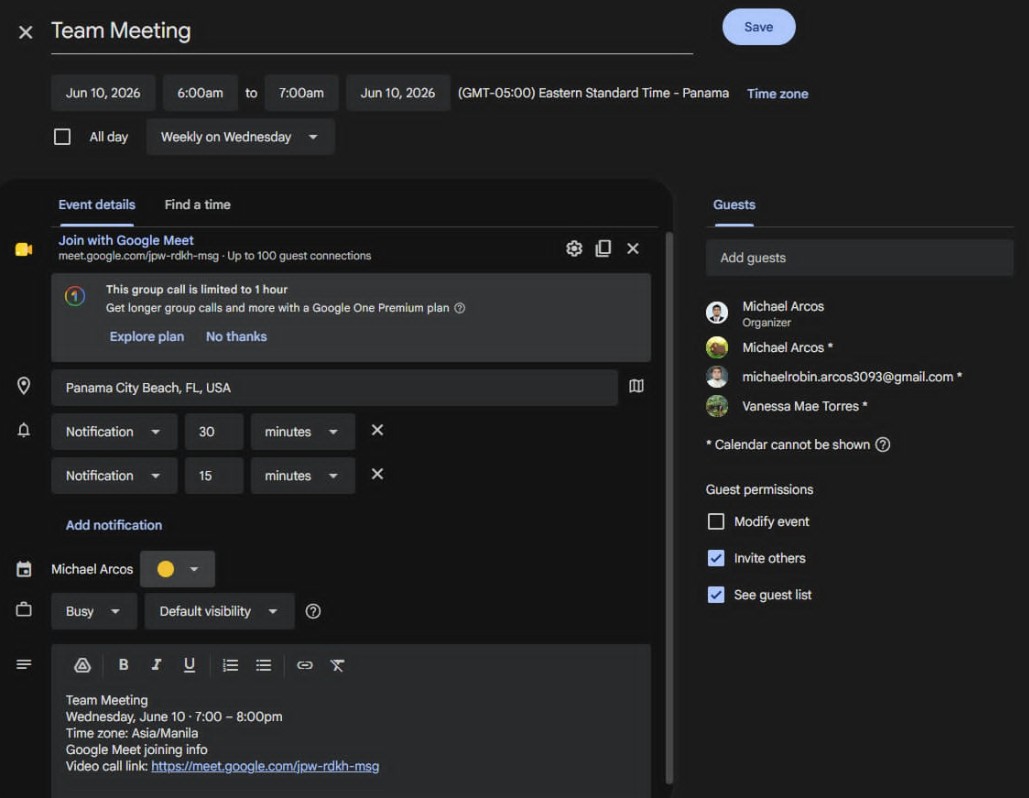Screen dimensions: 1029x798
Task: Click the Join with Google Meet link
Action: coord(126,240)
